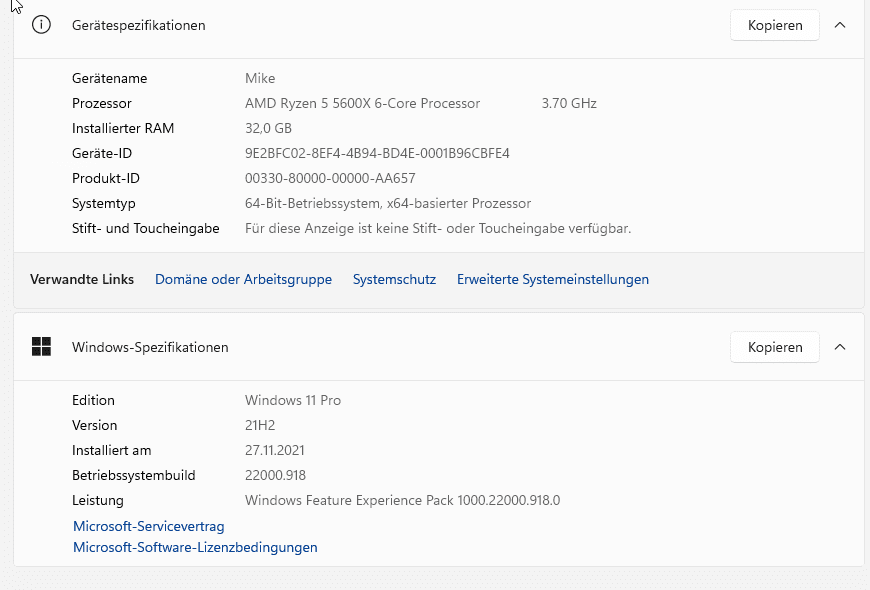Click the Produkt-ID label

(105, 178)
